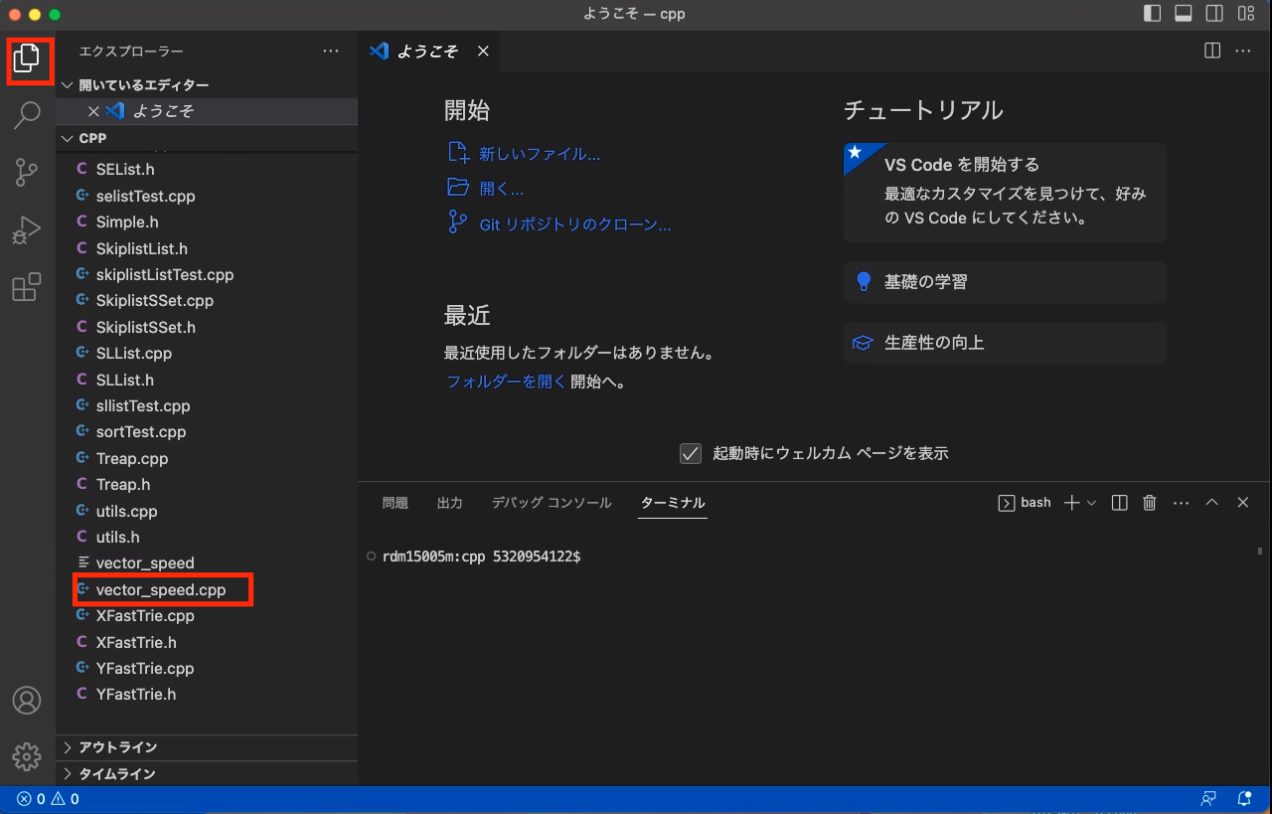Click the kill terminal trash icon

1150,503
